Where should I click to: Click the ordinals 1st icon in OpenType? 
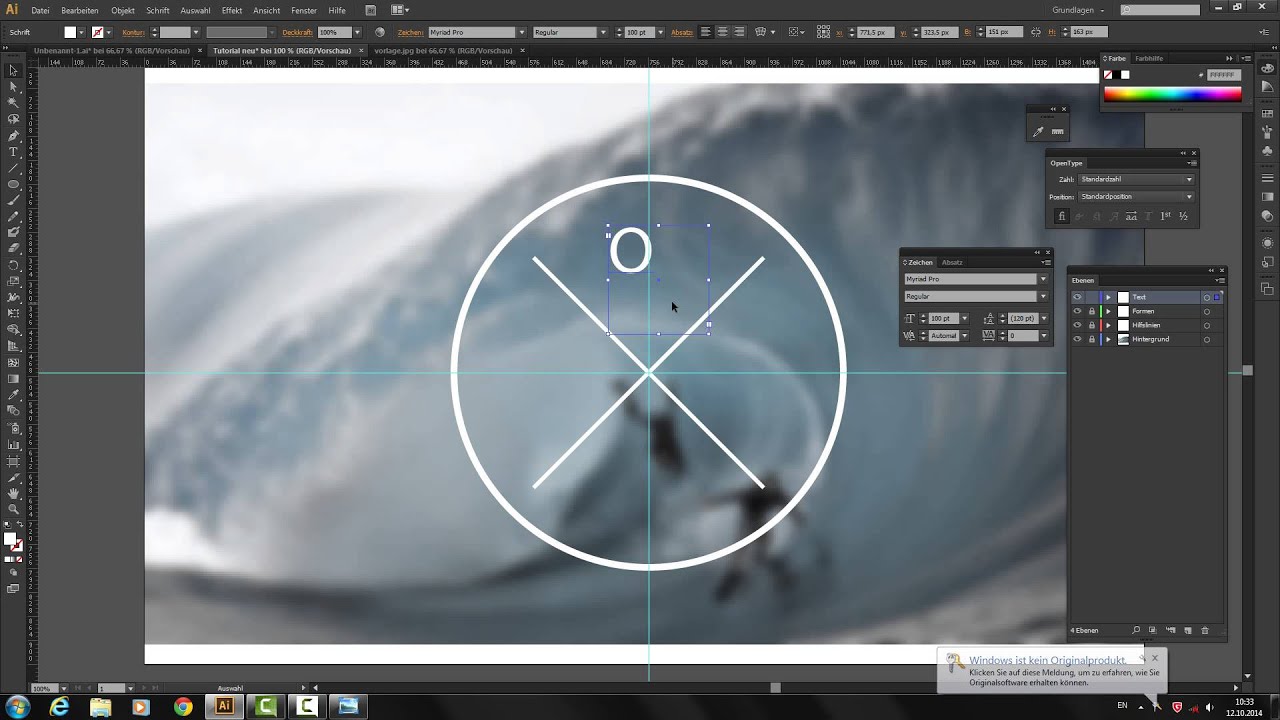tap(1166, 216)
